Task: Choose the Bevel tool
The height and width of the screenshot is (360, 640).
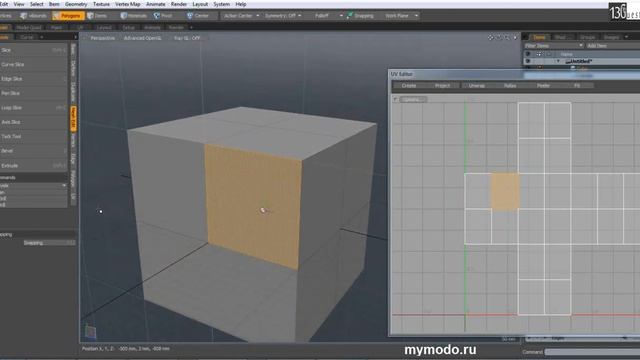Action: (33, 151)
